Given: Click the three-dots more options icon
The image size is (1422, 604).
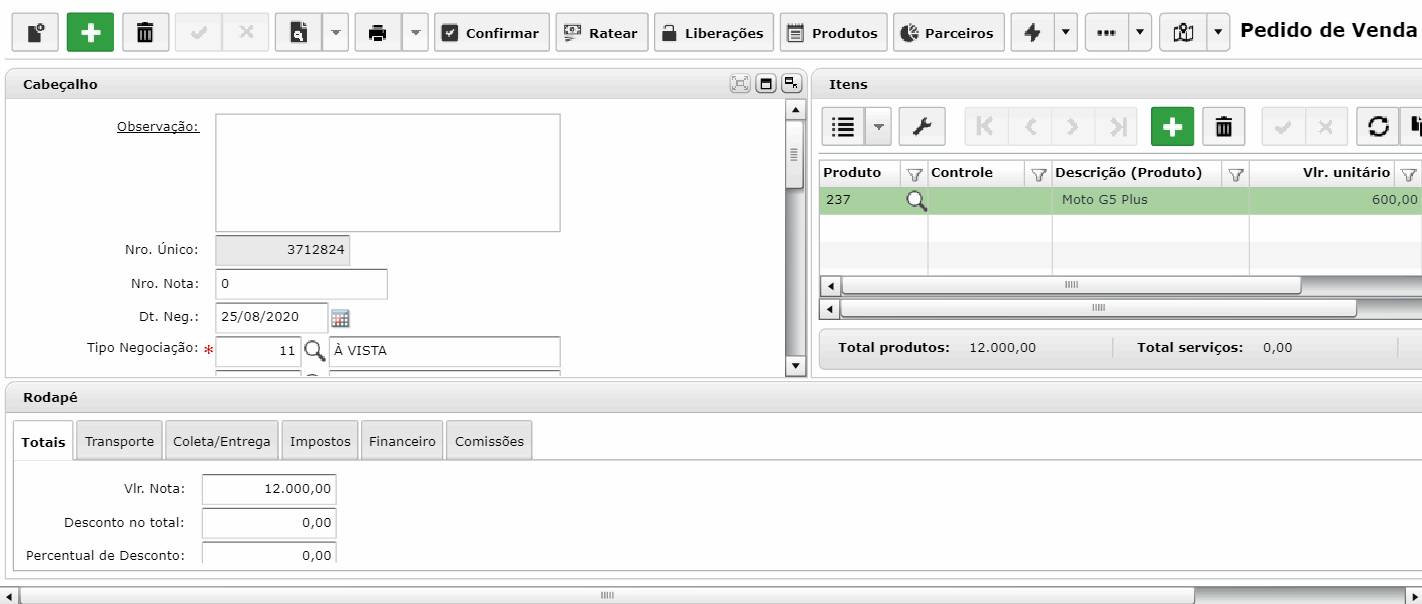Looking at the screenshot, I should (1106, 33).
